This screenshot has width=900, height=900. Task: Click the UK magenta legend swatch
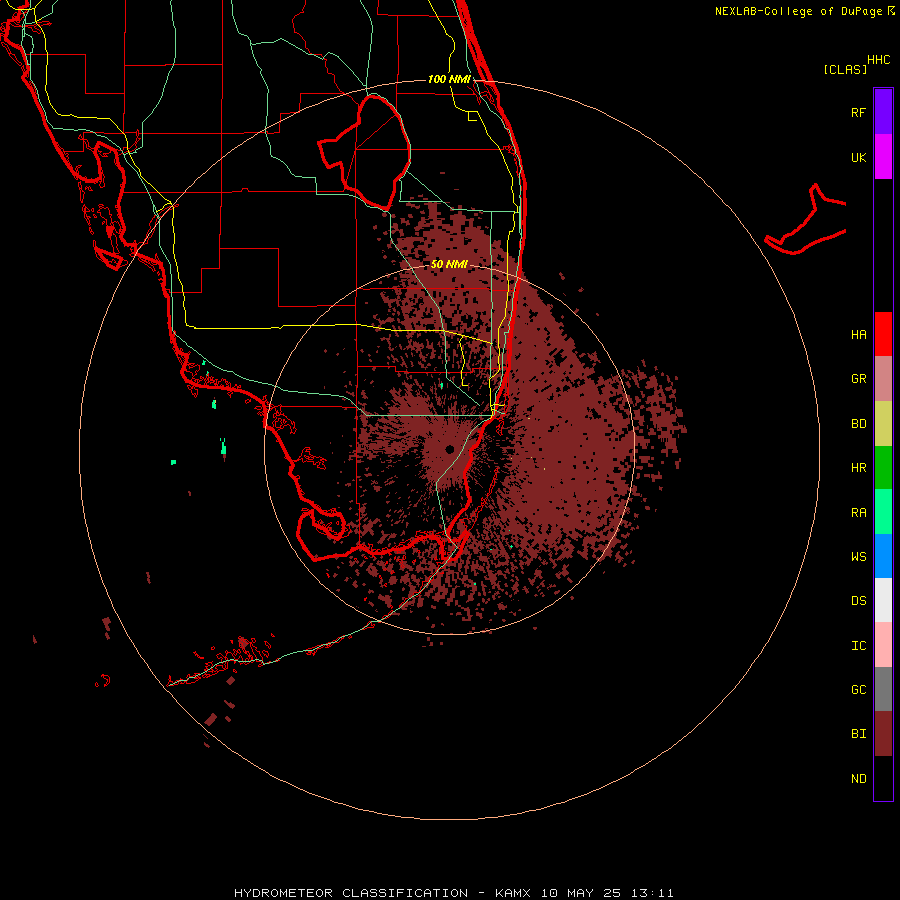pyautogui.click(x=883, y=157)
